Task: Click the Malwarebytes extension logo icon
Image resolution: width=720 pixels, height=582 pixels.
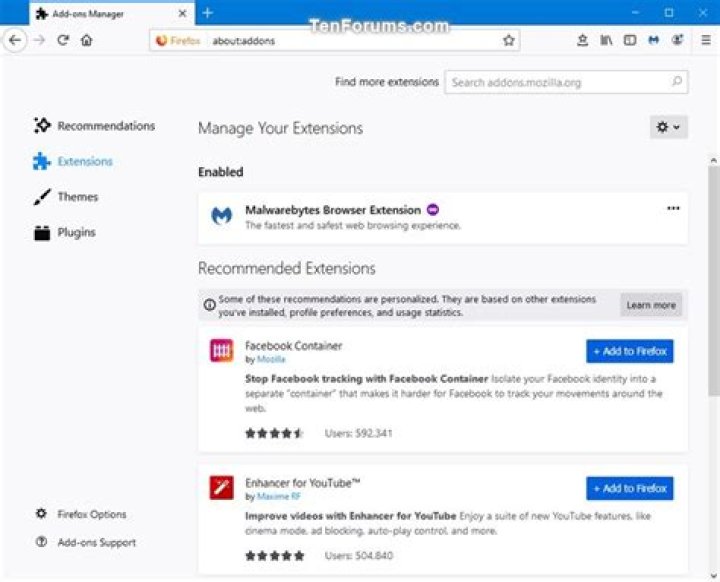Action: [221, 216]
